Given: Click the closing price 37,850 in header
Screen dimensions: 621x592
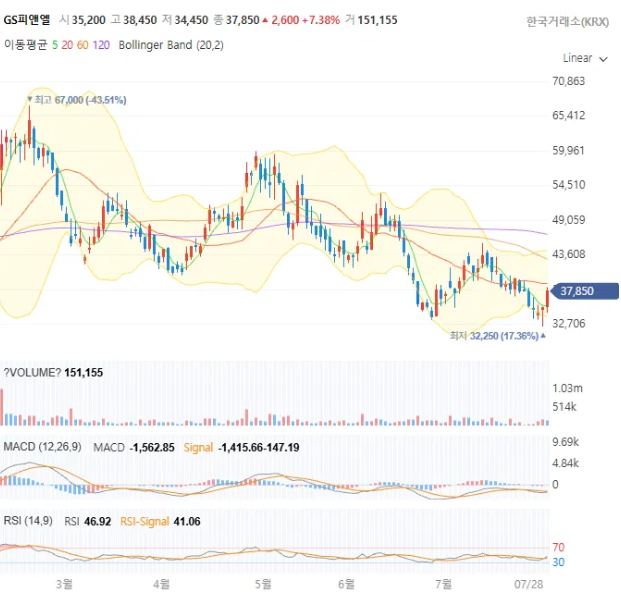Looking at the screenshot, I should (242, 20).
